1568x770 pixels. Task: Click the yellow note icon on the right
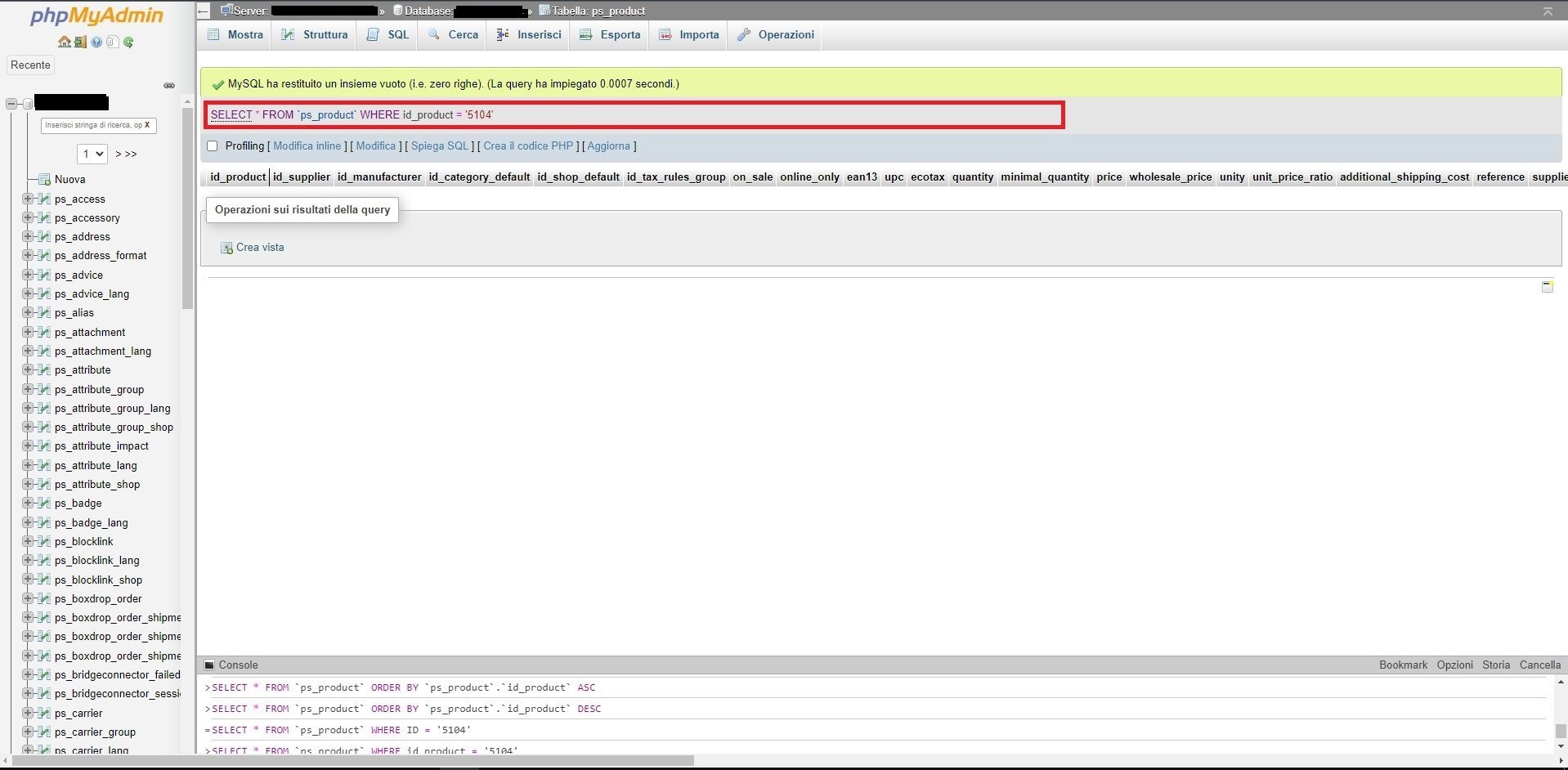coord(1547,287)
